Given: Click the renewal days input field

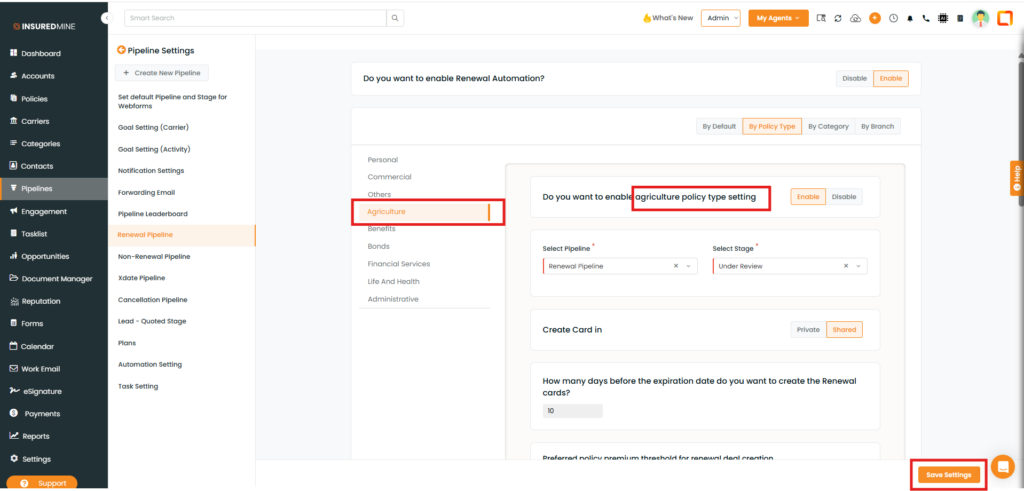Looking at the screenshot, I should [573, 411].
